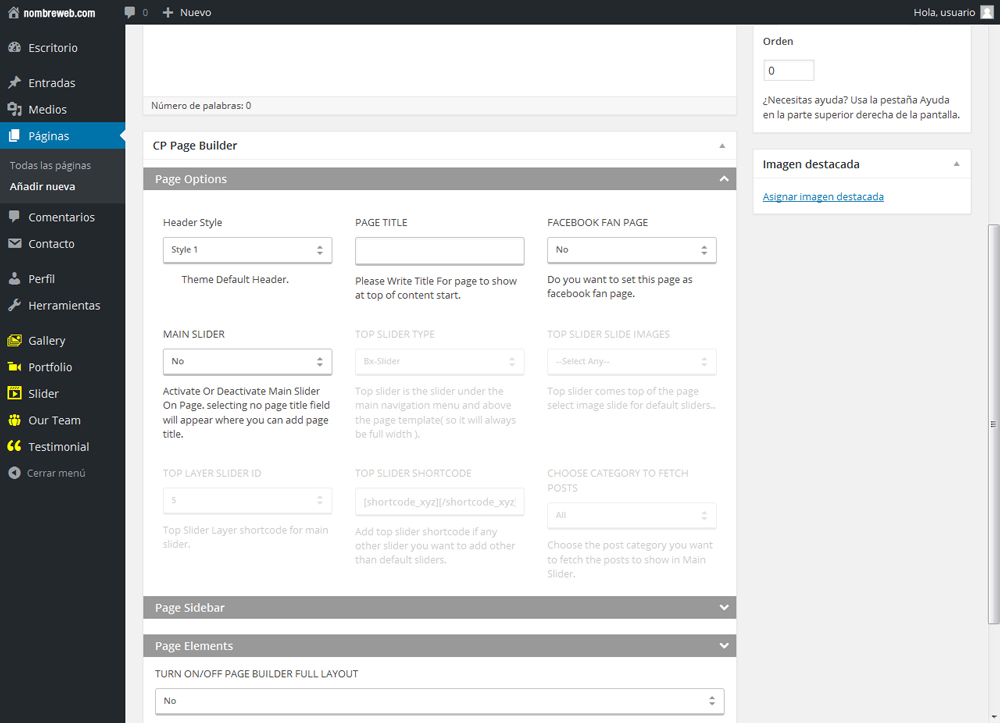Open the Header Style dropdown
The width and height of the screenshot is (1000, 723).
247,250
